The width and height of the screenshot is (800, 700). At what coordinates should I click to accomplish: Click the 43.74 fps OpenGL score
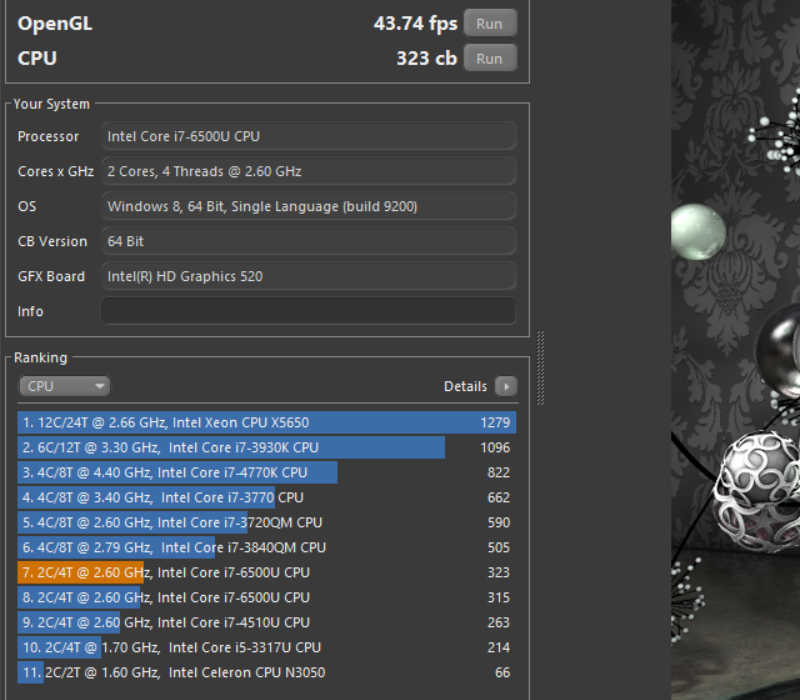click(415, 23)
